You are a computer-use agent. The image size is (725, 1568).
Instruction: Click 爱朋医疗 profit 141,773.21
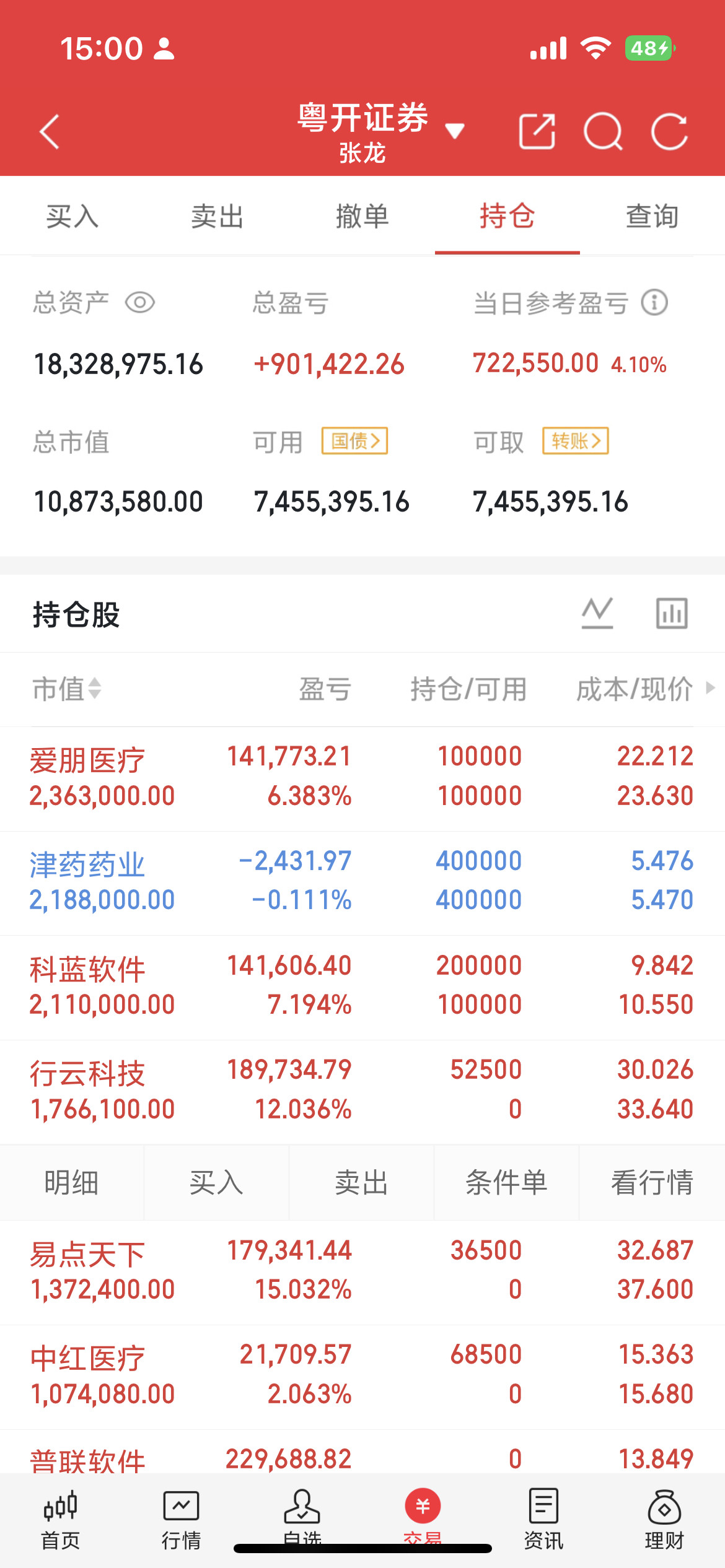(x=289, y=756)
